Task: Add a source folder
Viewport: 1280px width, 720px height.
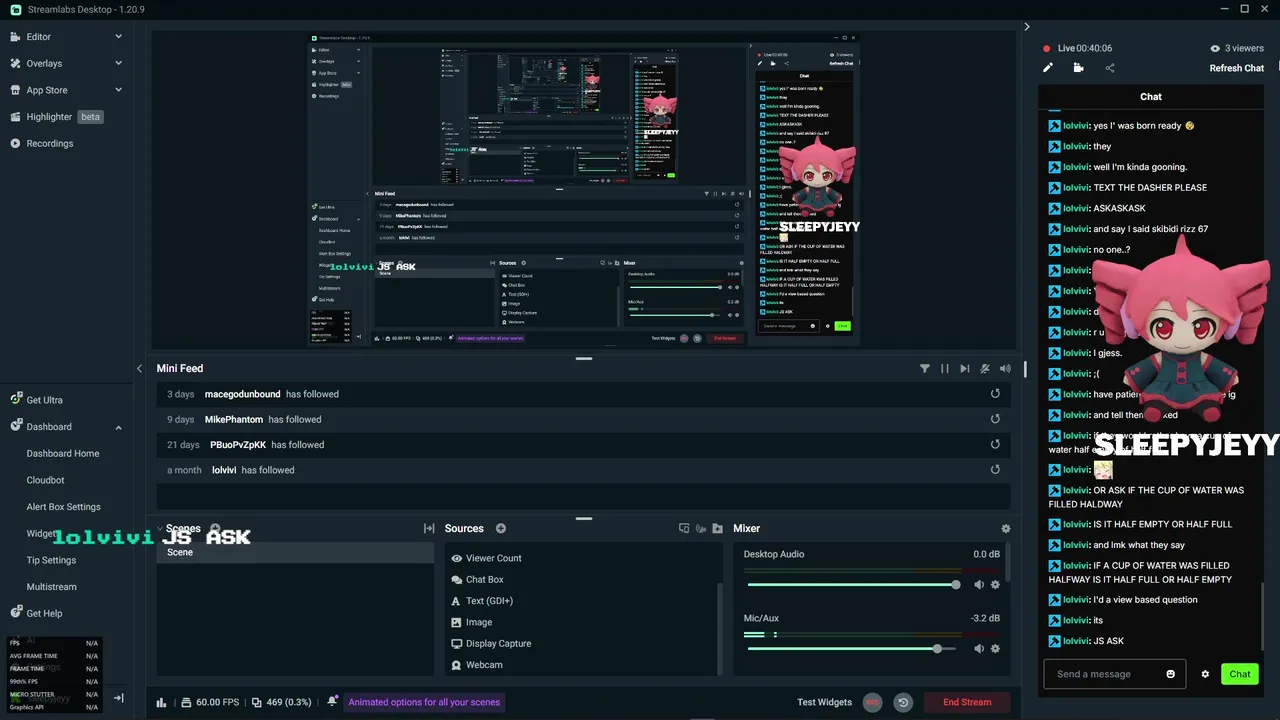Action: coord(717,528)
